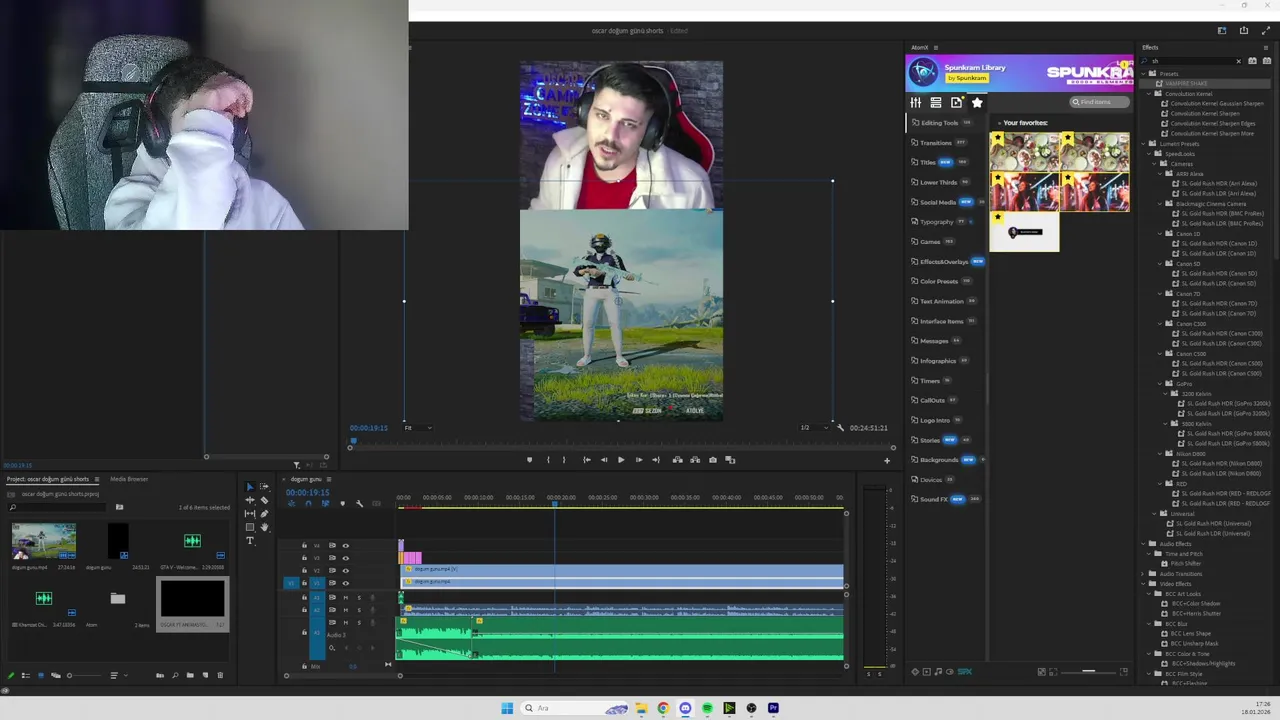Toggle V3 track output eye icon
Image resolution: width=1280 pixels, height=720 pixels.
pos(345,558)
